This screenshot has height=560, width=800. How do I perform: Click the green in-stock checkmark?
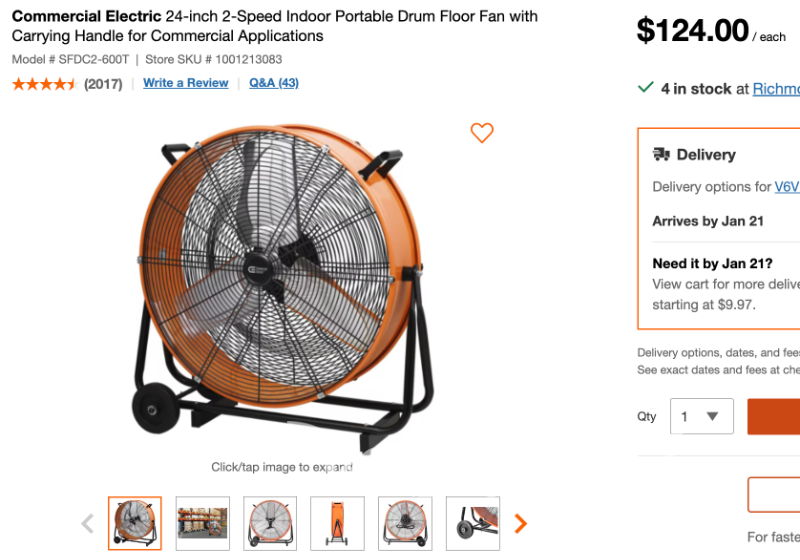[x=646, y=88]
